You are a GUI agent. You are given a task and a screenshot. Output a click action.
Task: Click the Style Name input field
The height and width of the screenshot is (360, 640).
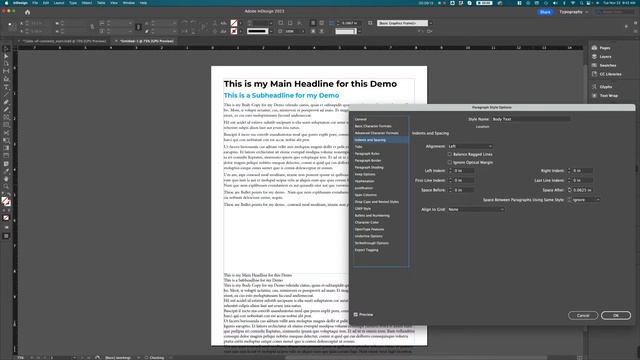(531, 119)
